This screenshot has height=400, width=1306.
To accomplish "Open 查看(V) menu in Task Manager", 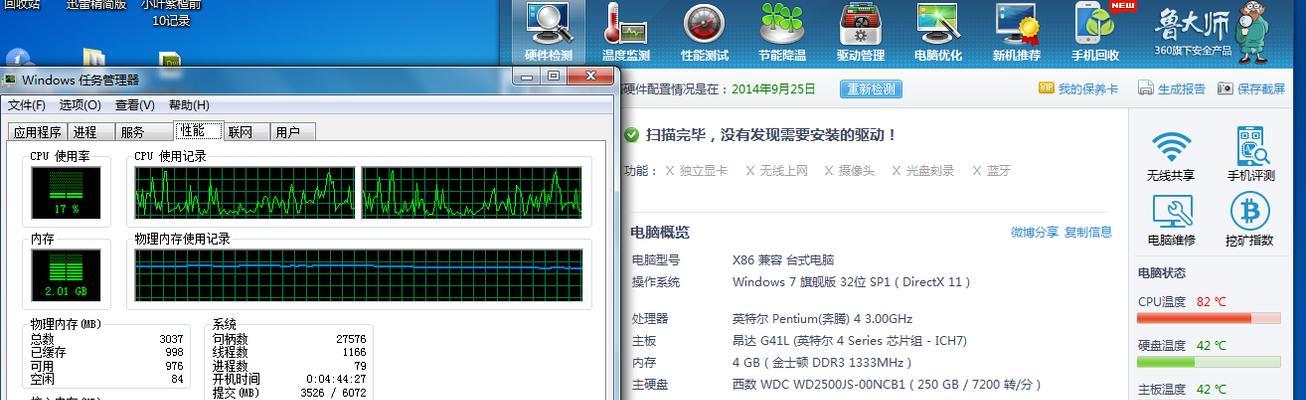I will pos(135,105).
